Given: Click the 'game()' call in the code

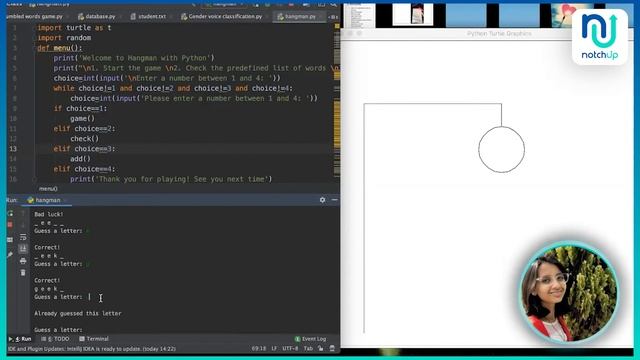Looking at the screenshot, I should click(82, 118).
